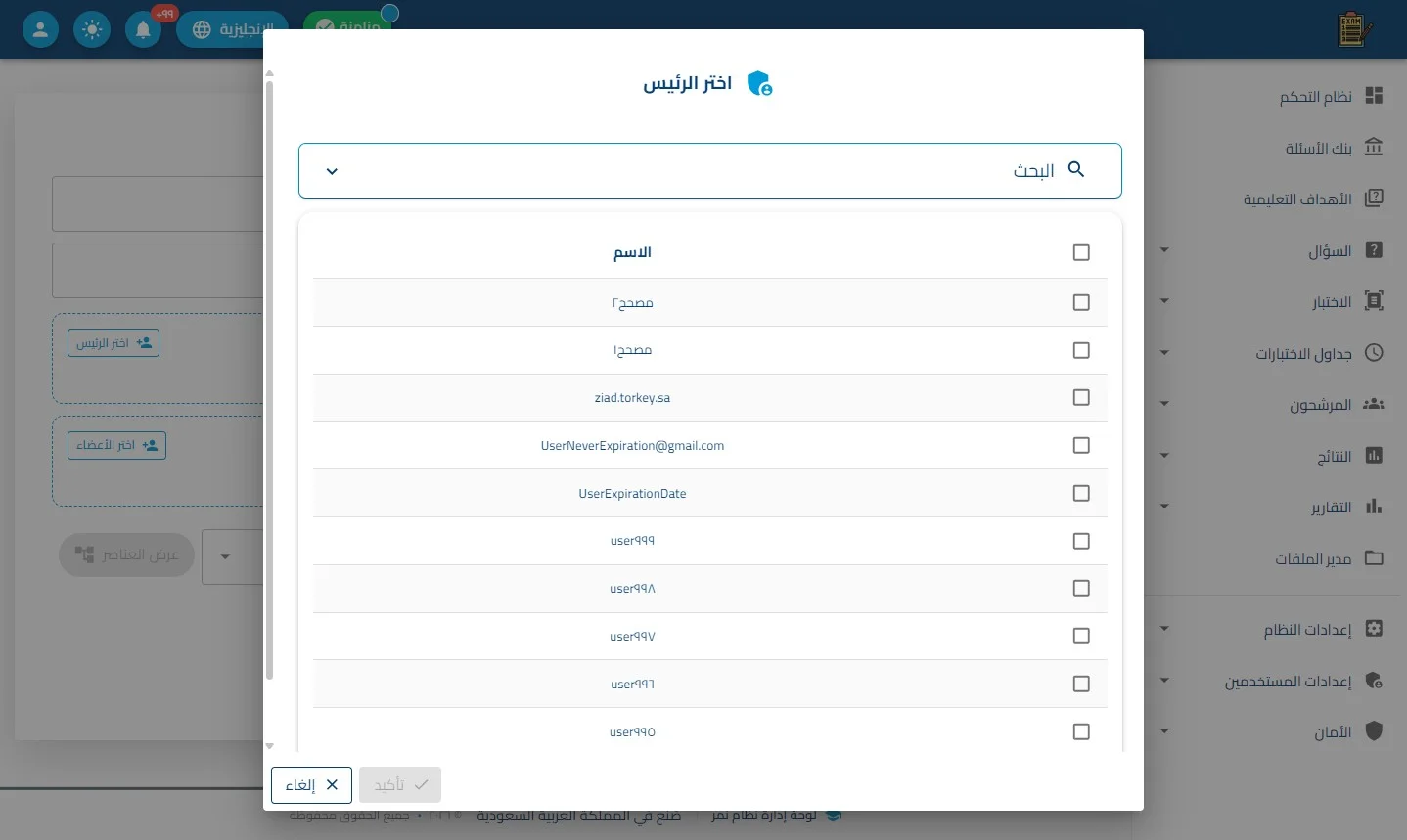Check the box for user999 row
Viewport: 1407px width, 840px height.
pos(1081,541)
